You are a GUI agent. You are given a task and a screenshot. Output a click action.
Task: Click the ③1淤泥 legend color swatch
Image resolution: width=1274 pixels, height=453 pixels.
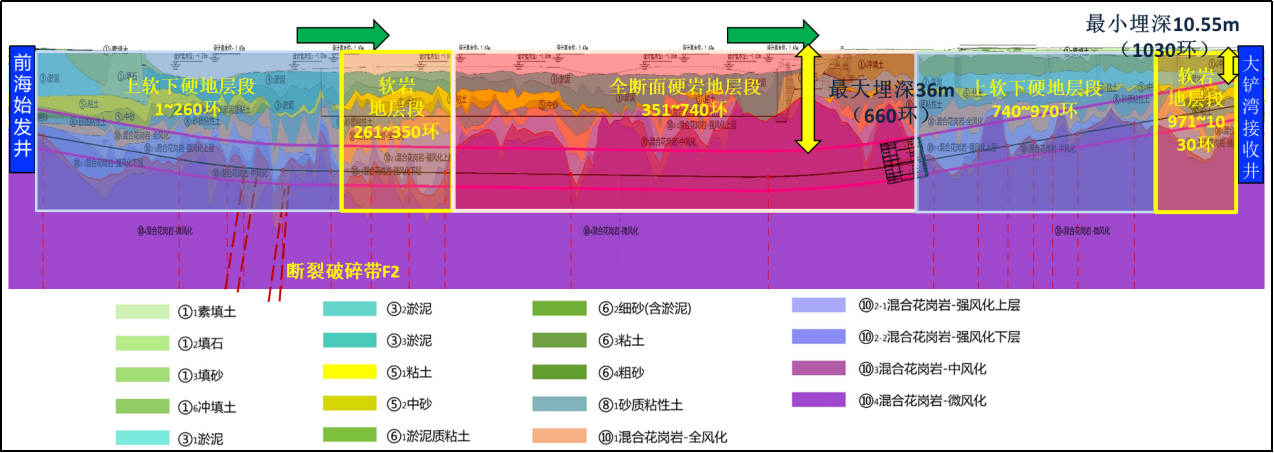coord(143,437)
